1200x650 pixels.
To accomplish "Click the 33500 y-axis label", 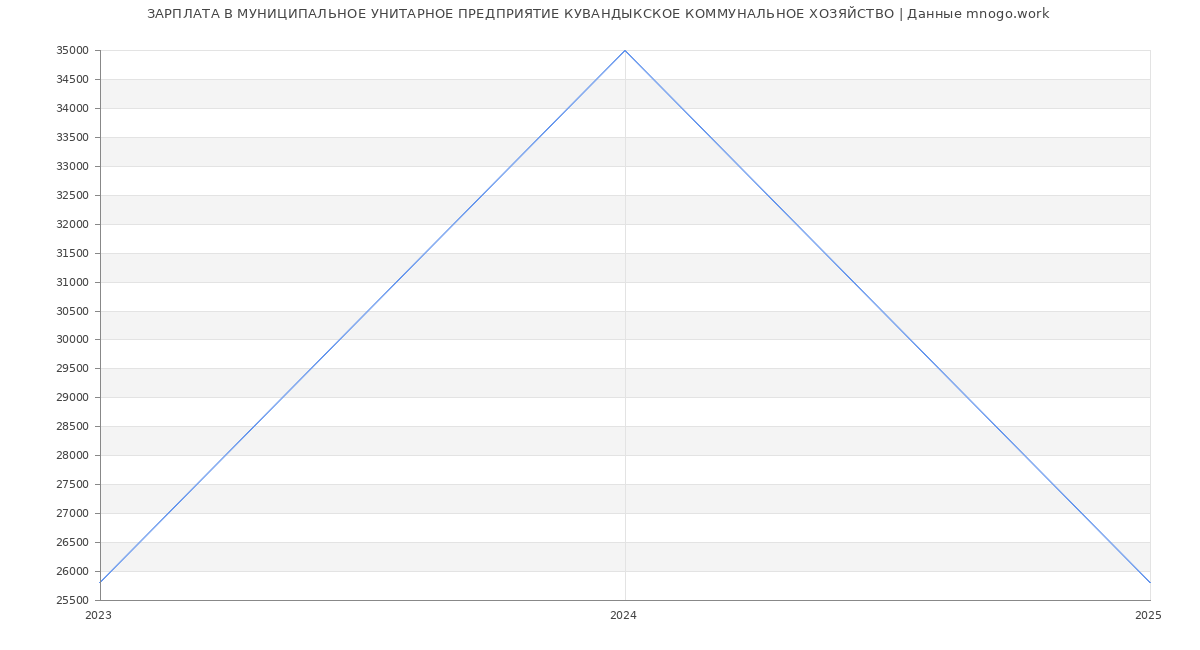I will coord(73,138).
